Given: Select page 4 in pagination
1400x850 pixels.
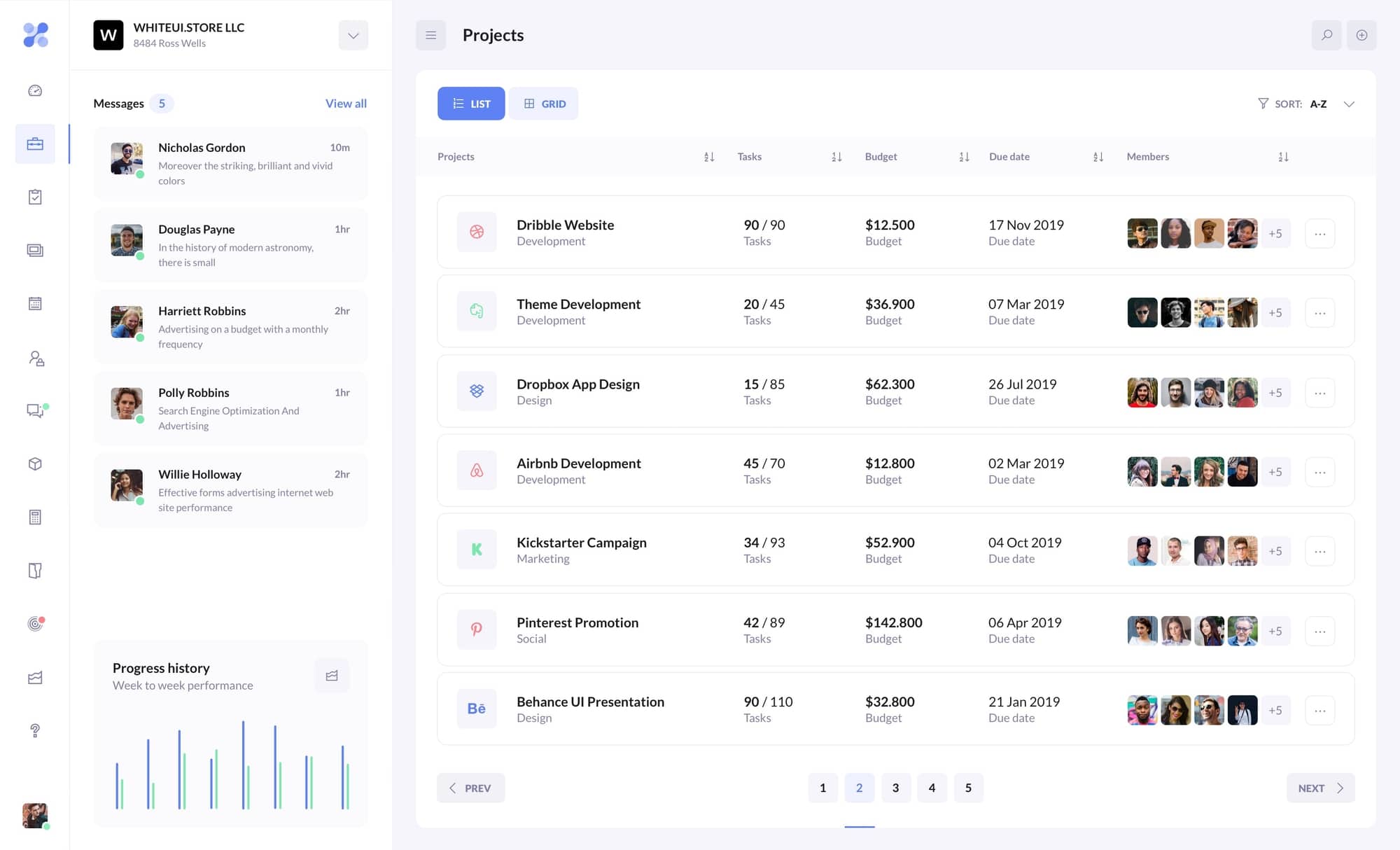Looking at the screenshot, I should tap(932, 788).
